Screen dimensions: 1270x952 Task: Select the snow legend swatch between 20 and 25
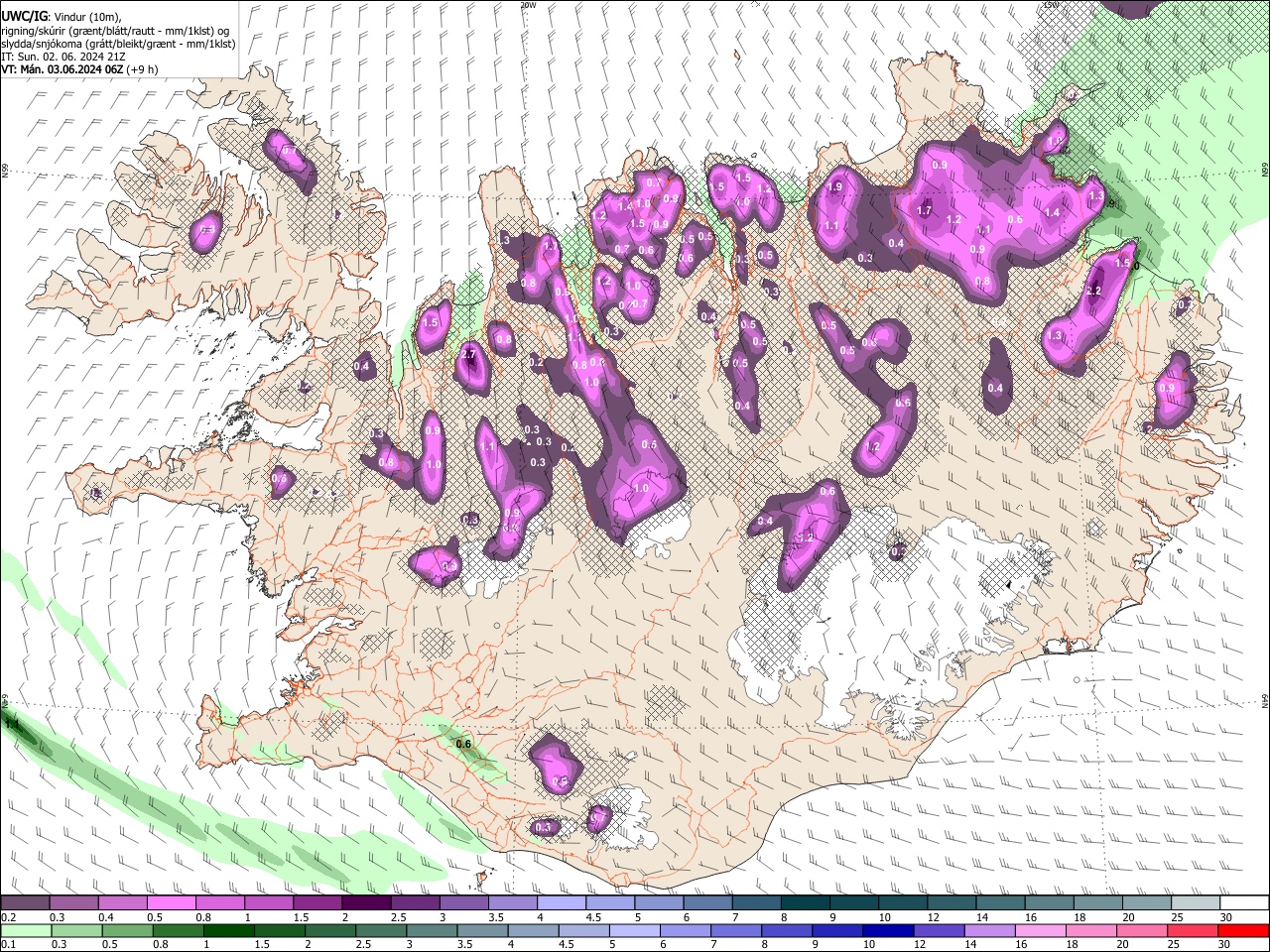[x=1147, y=903]
